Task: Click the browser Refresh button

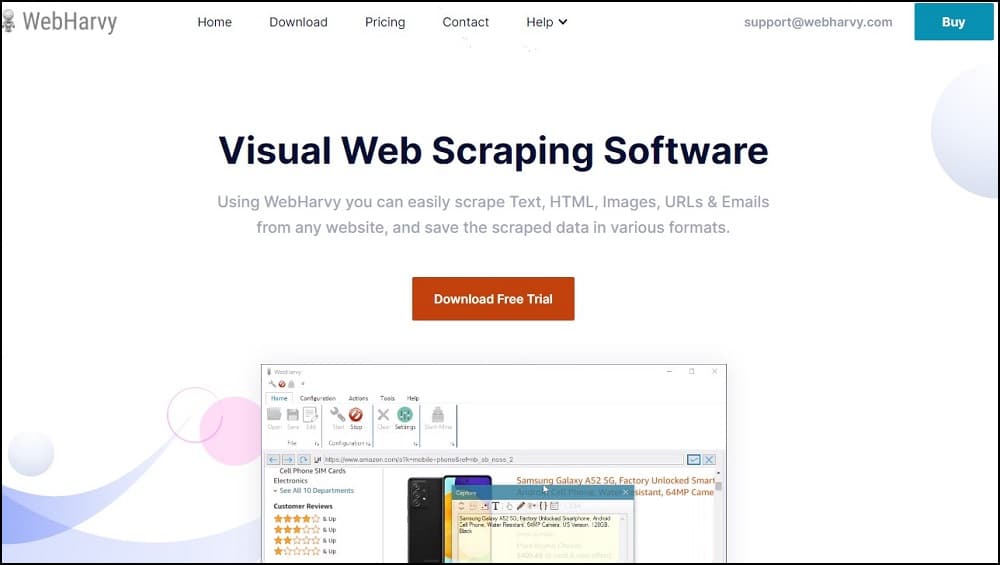Action: click(304, 459)
